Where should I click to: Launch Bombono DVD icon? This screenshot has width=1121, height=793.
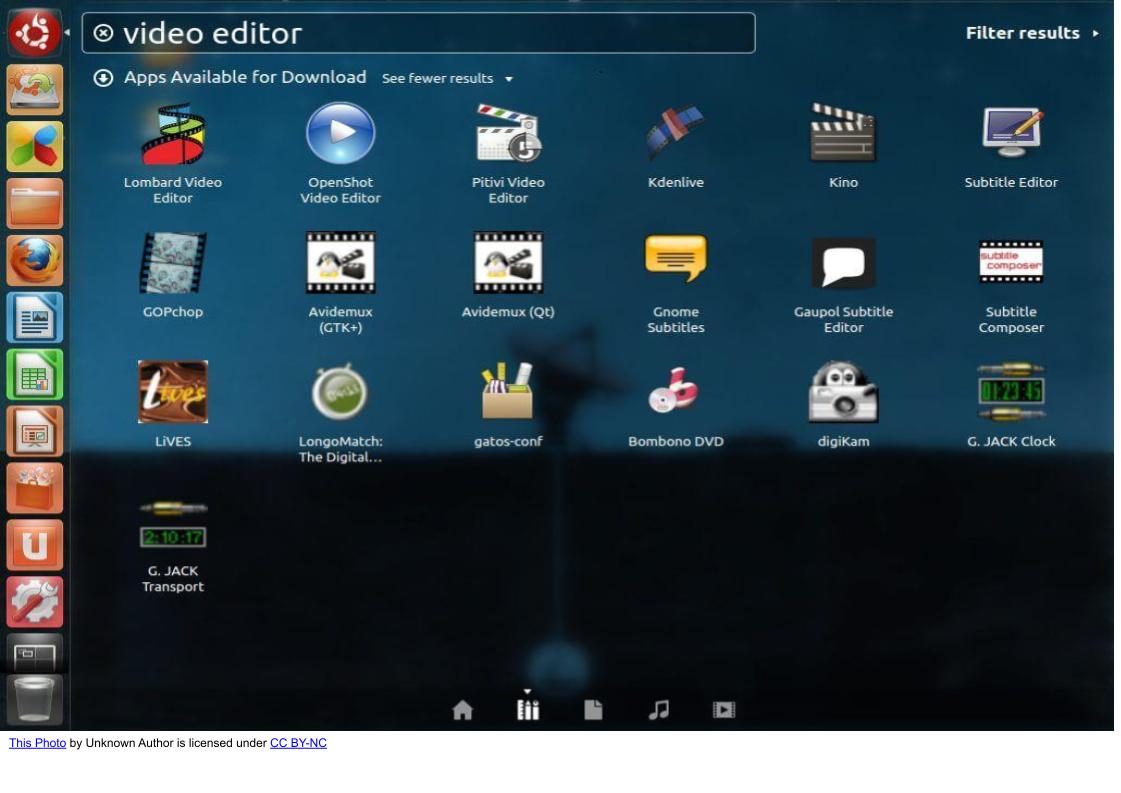point(673,390)
